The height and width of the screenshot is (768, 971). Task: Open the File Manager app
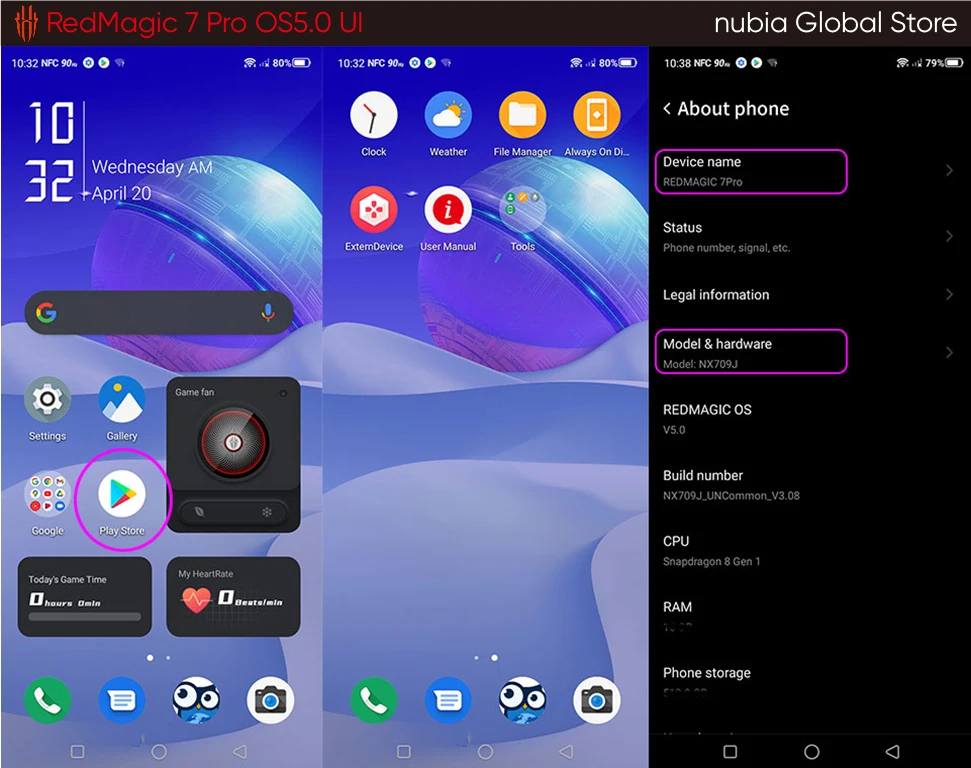[x=522, y=115]
